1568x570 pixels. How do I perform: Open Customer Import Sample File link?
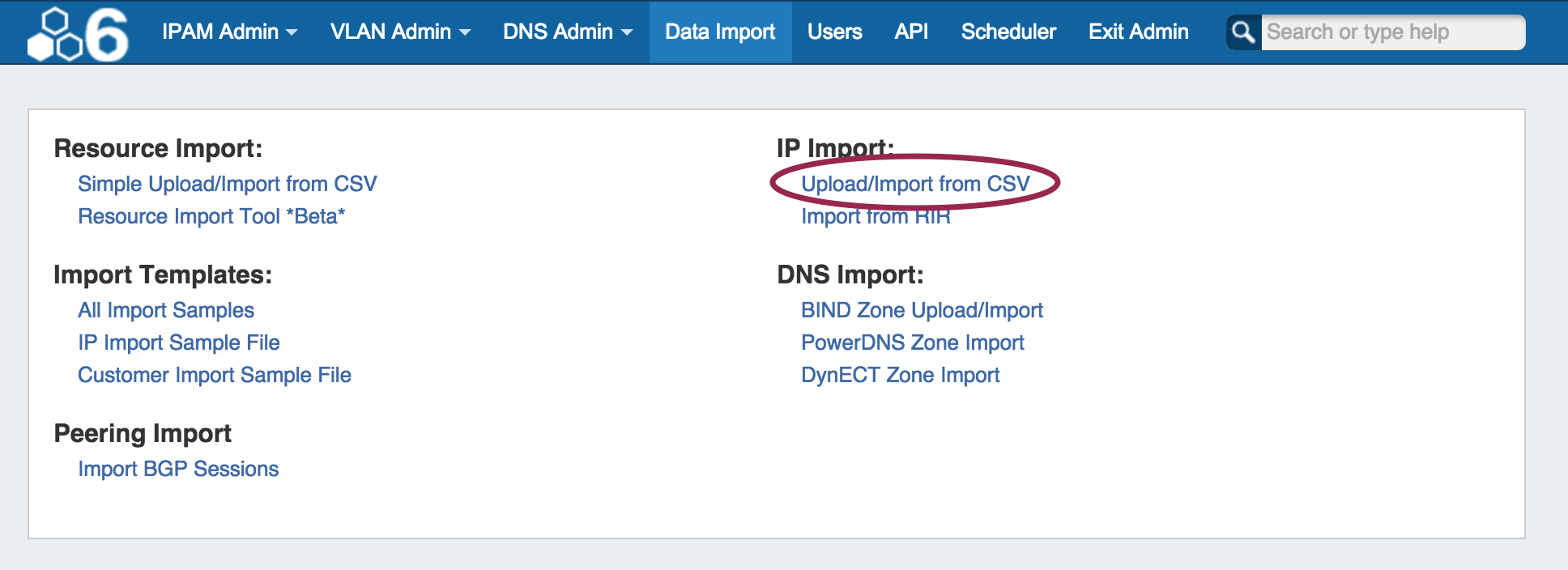tap(215, 376)
